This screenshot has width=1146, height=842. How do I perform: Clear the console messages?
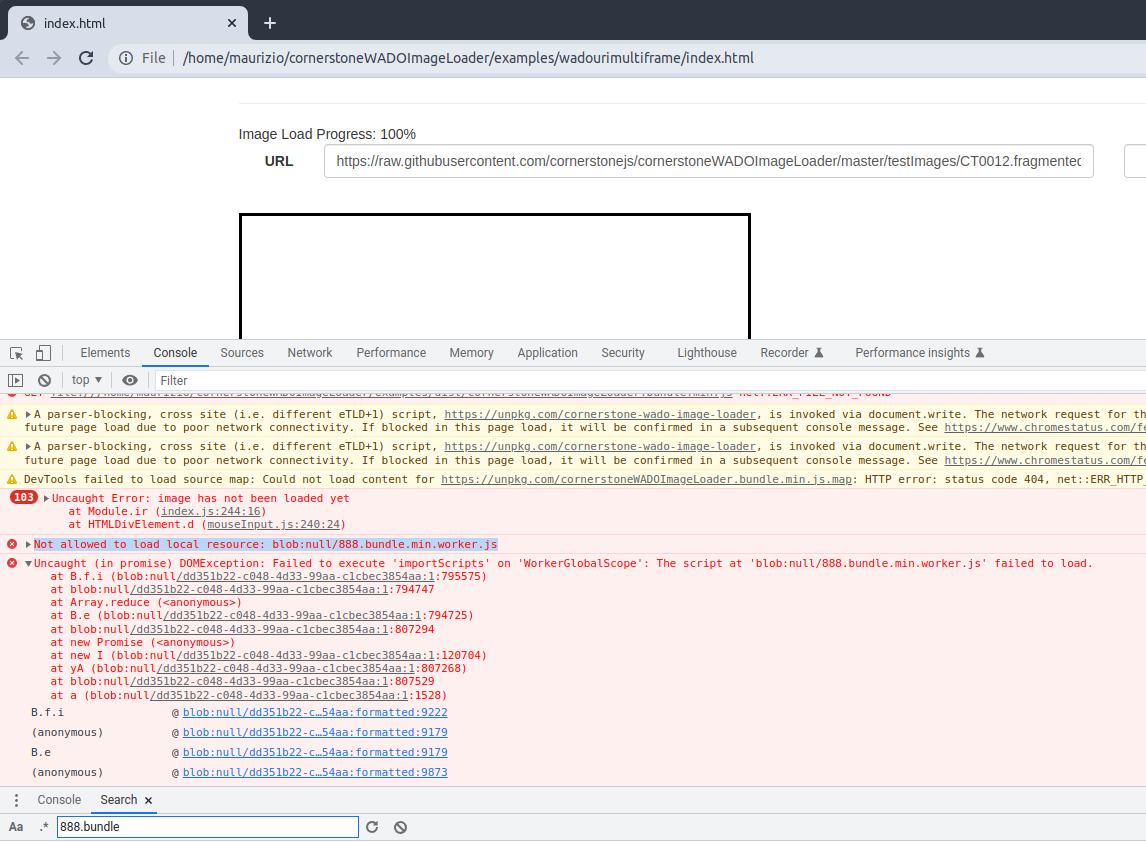43,380
